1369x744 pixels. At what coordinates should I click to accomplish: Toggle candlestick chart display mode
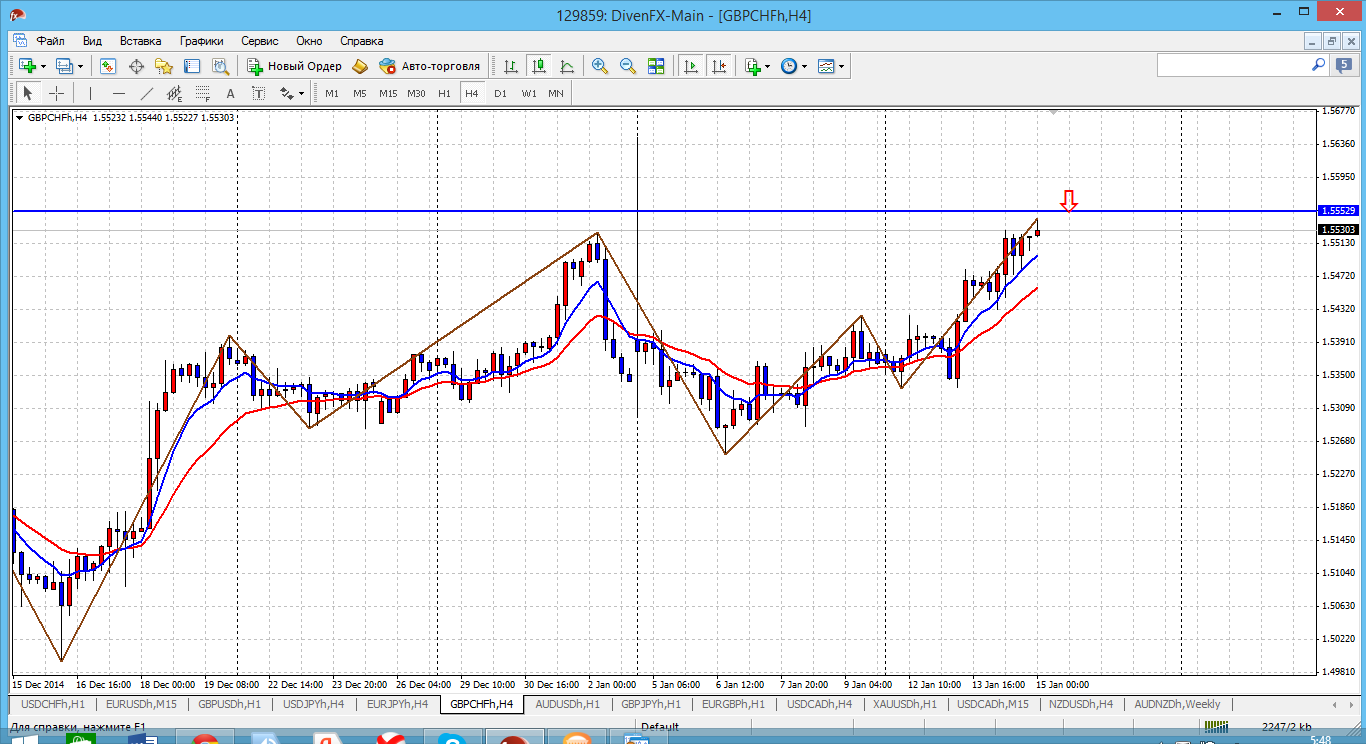coord(539,66)
